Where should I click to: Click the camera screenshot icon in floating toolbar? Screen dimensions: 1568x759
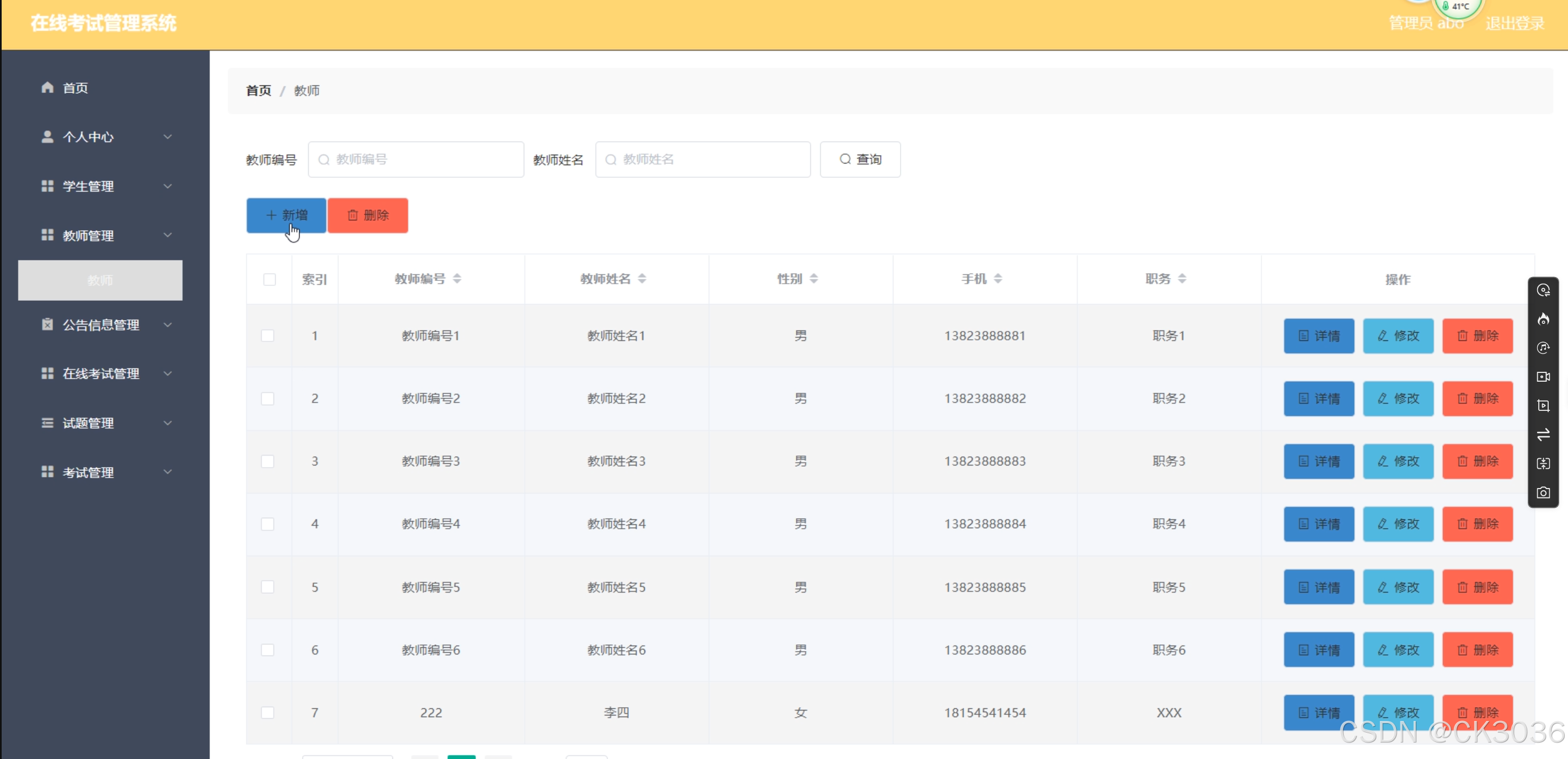tap(1543, 492)
